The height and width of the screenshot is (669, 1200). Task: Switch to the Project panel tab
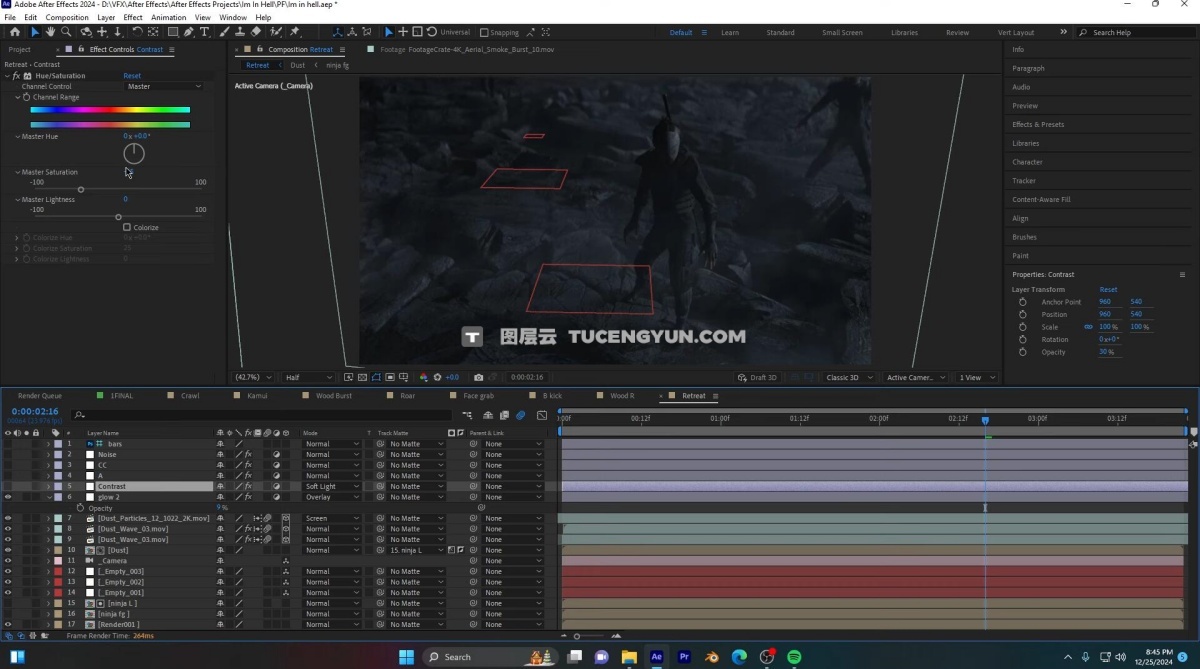19,49
